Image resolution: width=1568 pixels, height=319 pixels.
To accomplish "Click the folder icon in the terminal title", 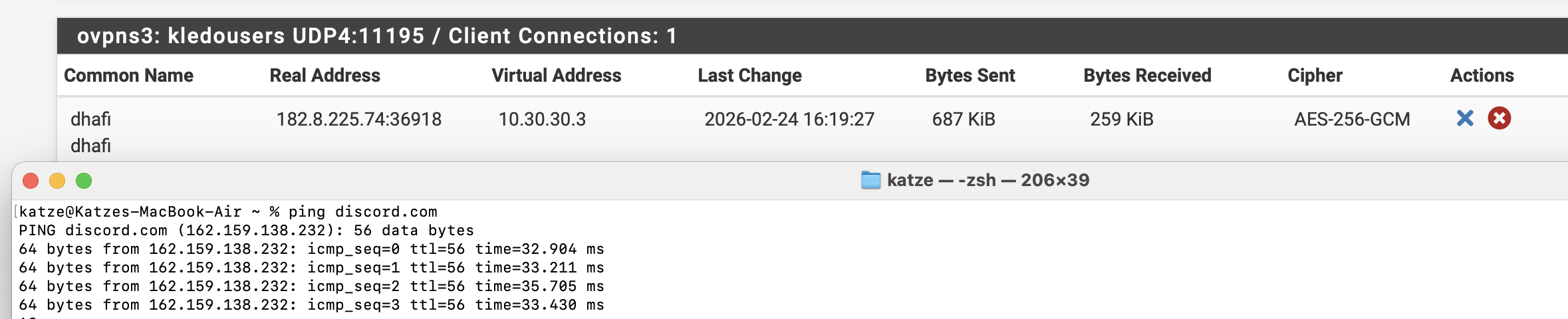I will point(870,180).
